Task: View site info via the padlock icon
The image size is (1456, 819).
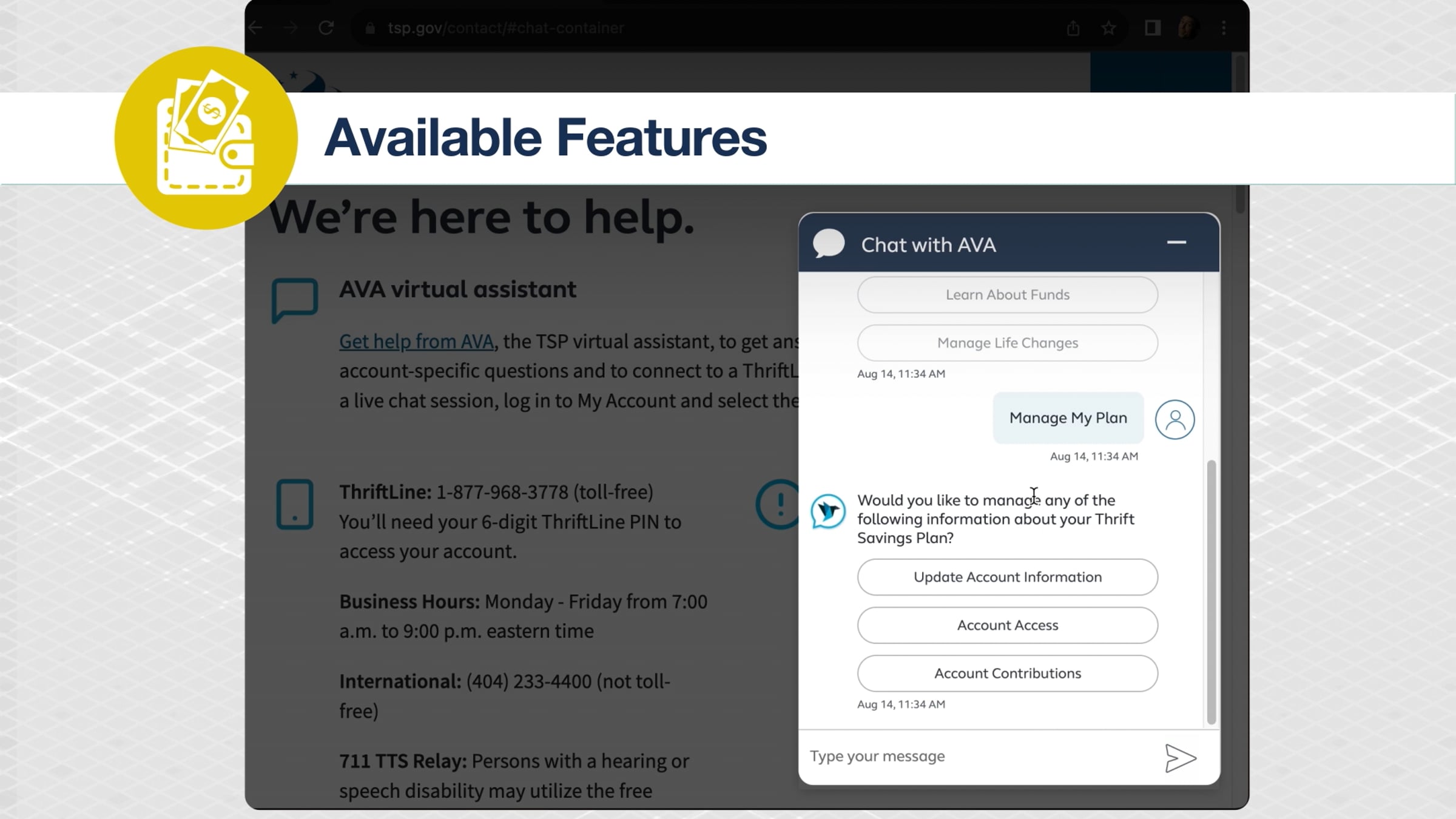Action: [370, 28]
